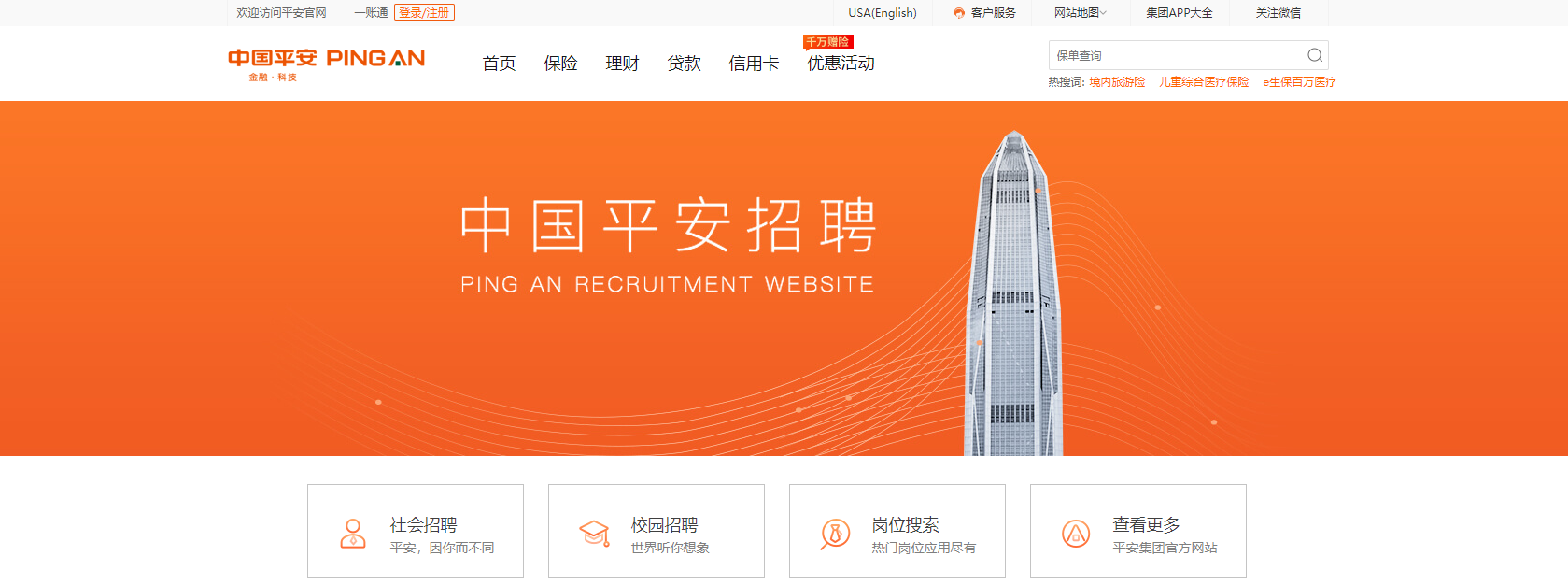This screenshot has width=1568, height=585.
Task: Click the 客户服务 headset icon
Action: tap(959, 13)
